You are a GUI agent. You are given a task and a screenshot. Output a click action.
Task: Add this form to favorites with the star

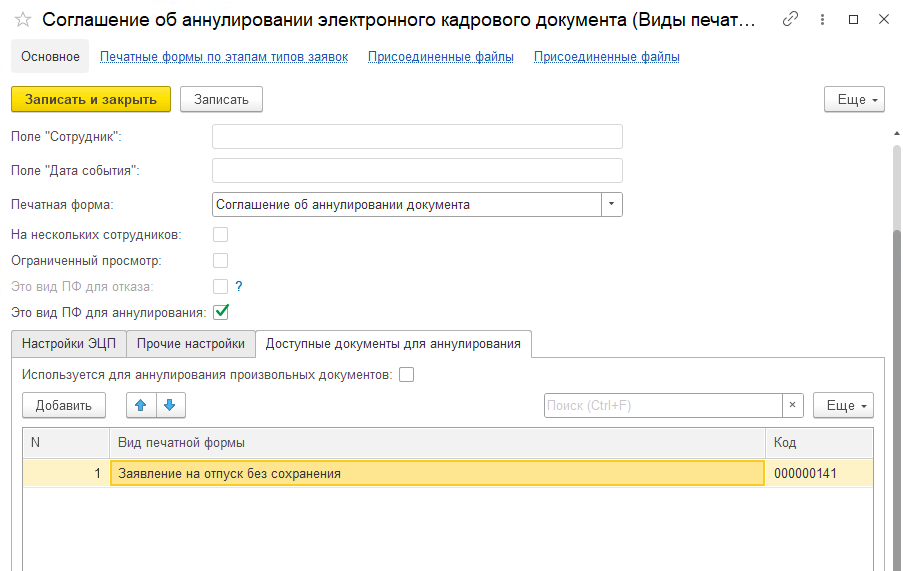click(x=23, y=20)
